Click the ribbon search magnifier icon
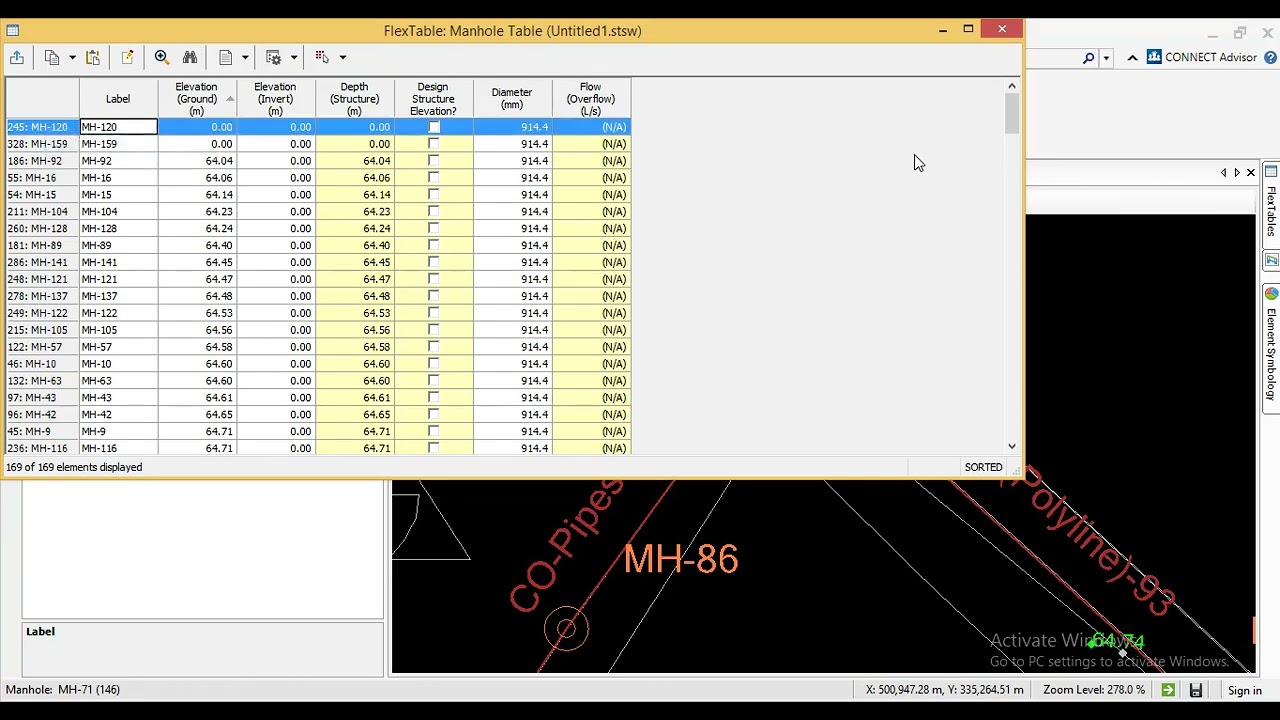This screenshot has width=1280, height=720. point(1089,58)
